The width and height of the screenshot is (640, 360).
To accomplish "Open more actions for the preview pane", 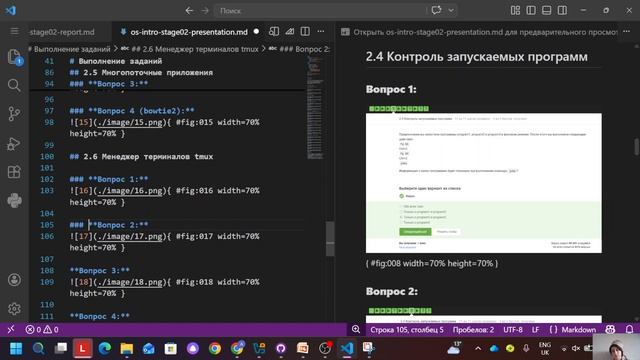I will click(x=627, y=31).
